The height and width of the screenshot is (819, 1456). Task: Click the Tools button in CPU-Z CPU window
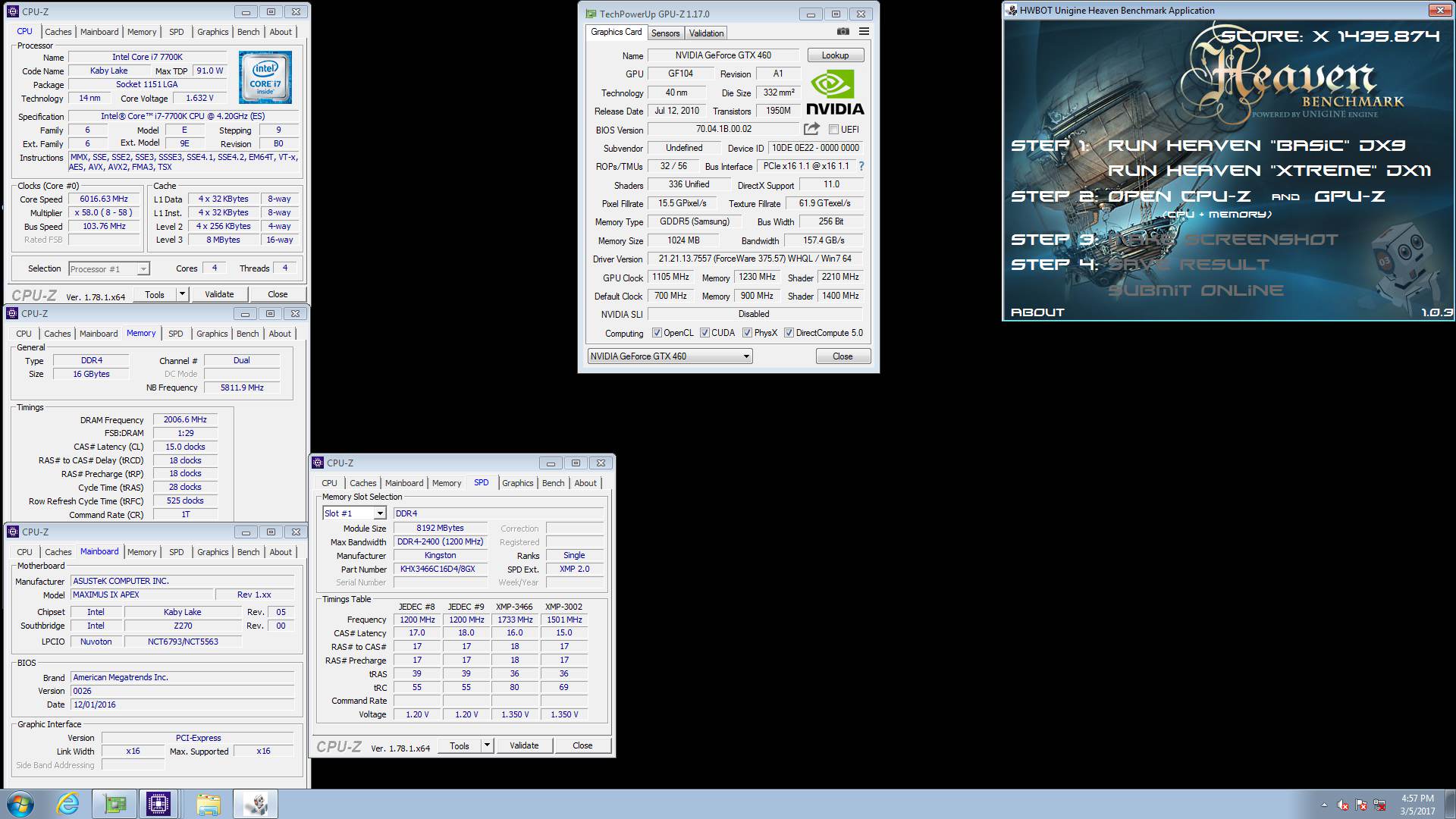155,294
